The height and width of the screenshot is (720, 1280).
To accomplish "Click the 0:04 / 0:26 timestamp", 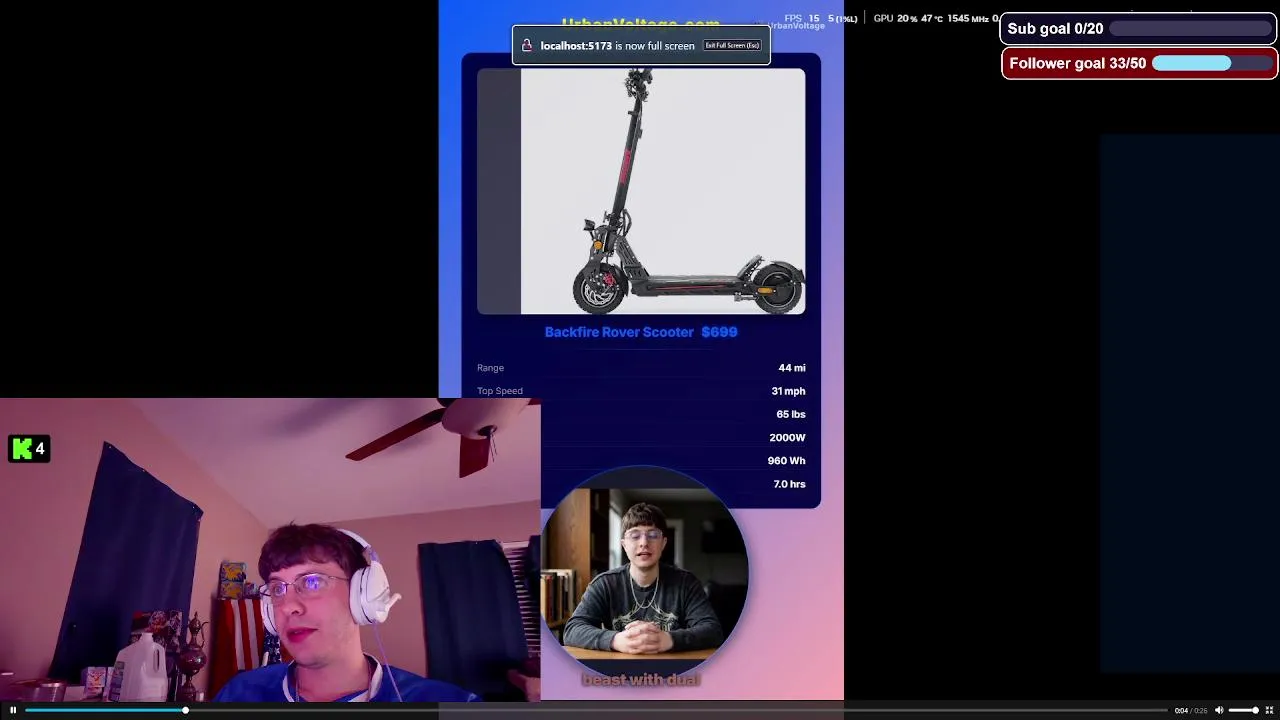I will point(1189,710).
